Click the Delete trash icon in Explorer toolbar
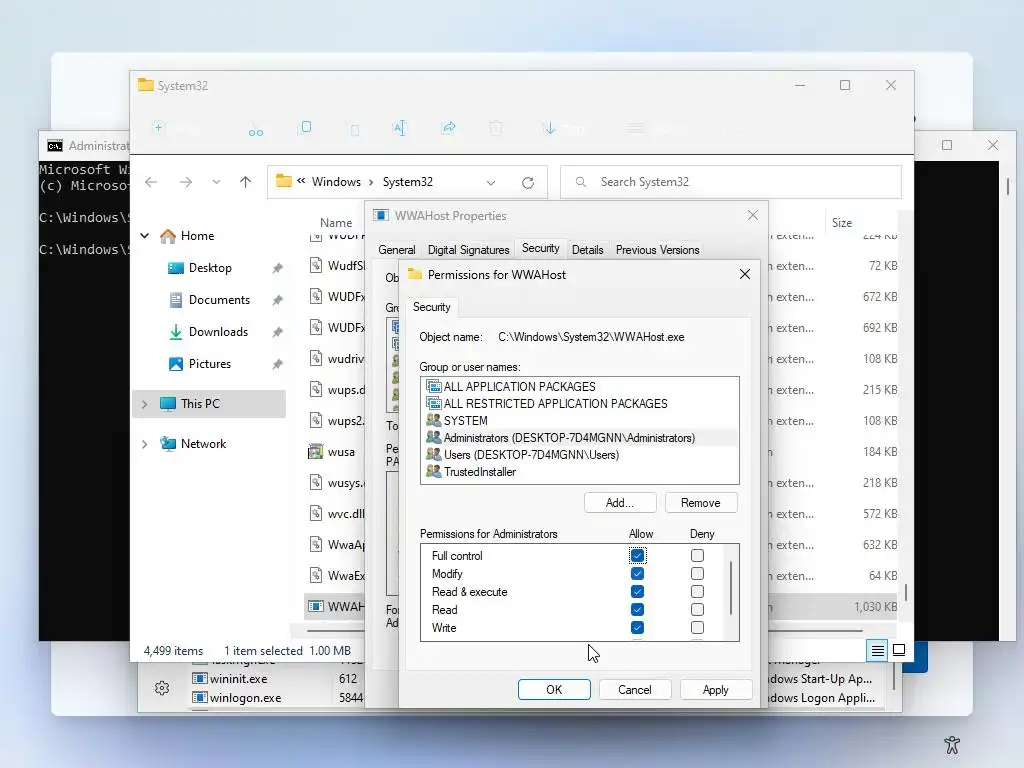Image resolution: width=1024 pixels, height=768 pixels. pyautogui.click(x=496, y=128)
